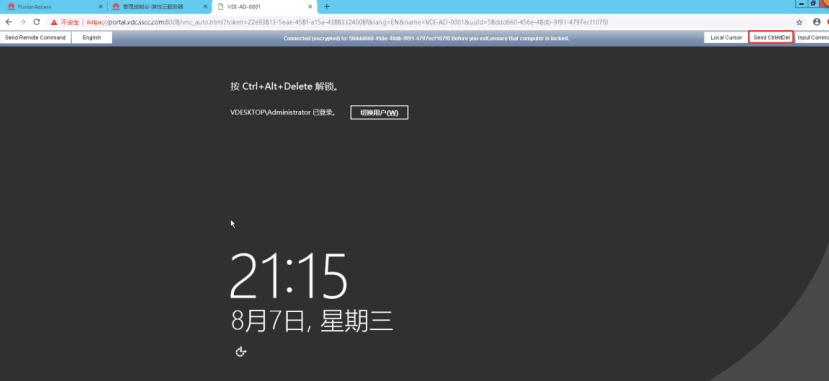Click the page icon on VDI-AD-0001 tab
The image size is (829, 381).
(x=220, y=7)
